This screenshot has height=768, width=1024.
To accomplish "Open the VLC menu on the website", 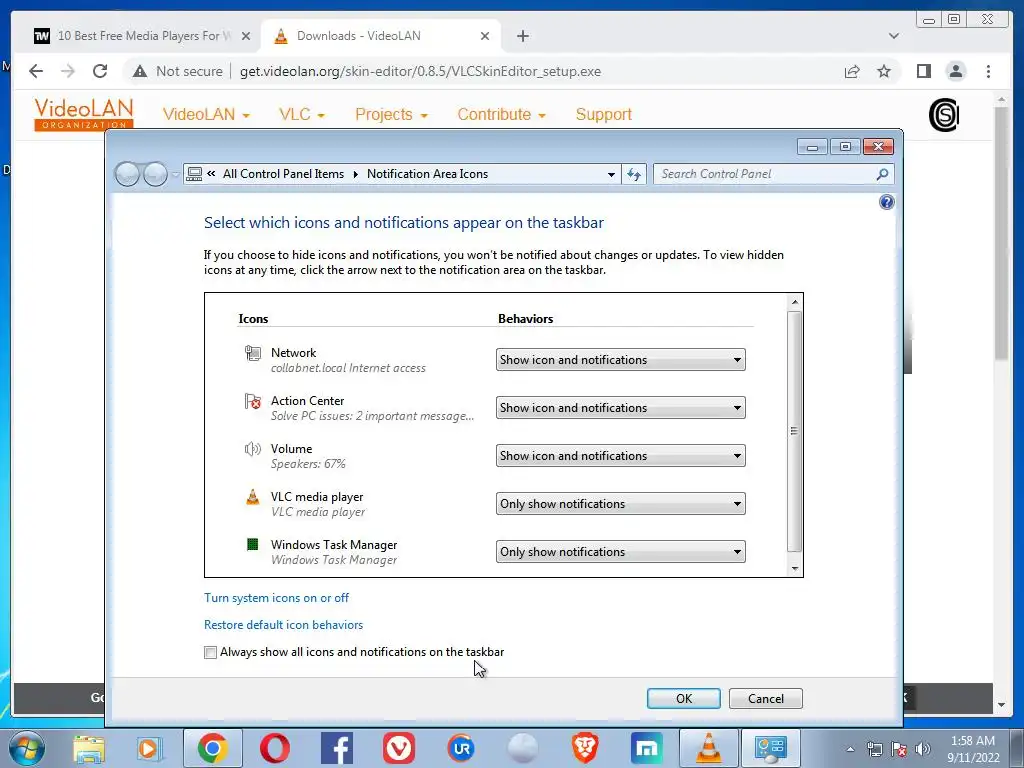I will point(302,114).
